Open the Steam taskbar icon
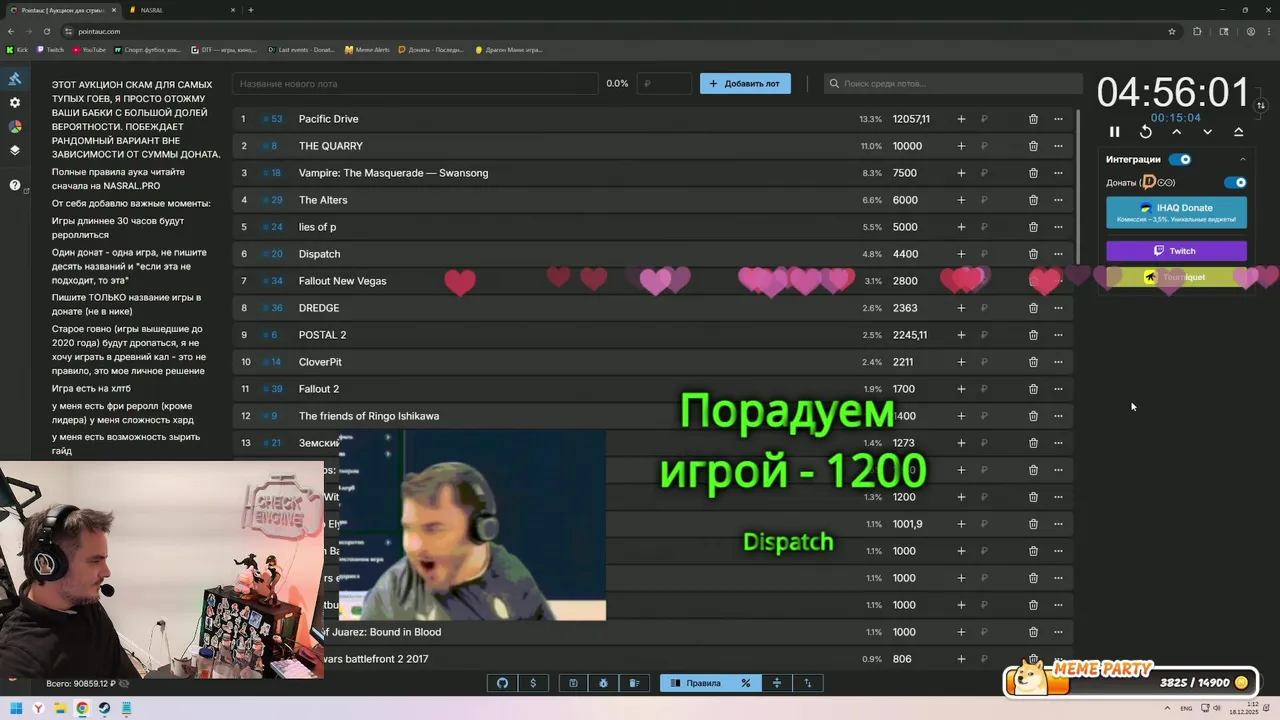The width and height of the screenshot is (1280, 720). [x=104, y=708]
